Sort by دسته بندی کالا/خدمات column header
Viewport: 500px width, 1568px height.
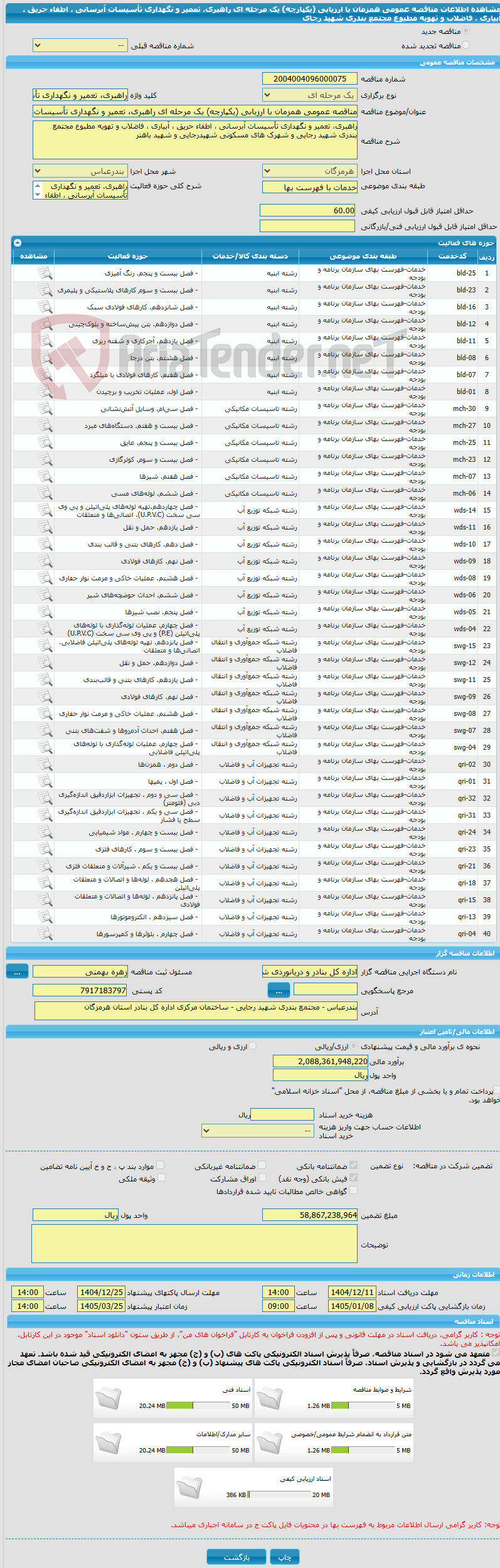(x=250, y=256)
